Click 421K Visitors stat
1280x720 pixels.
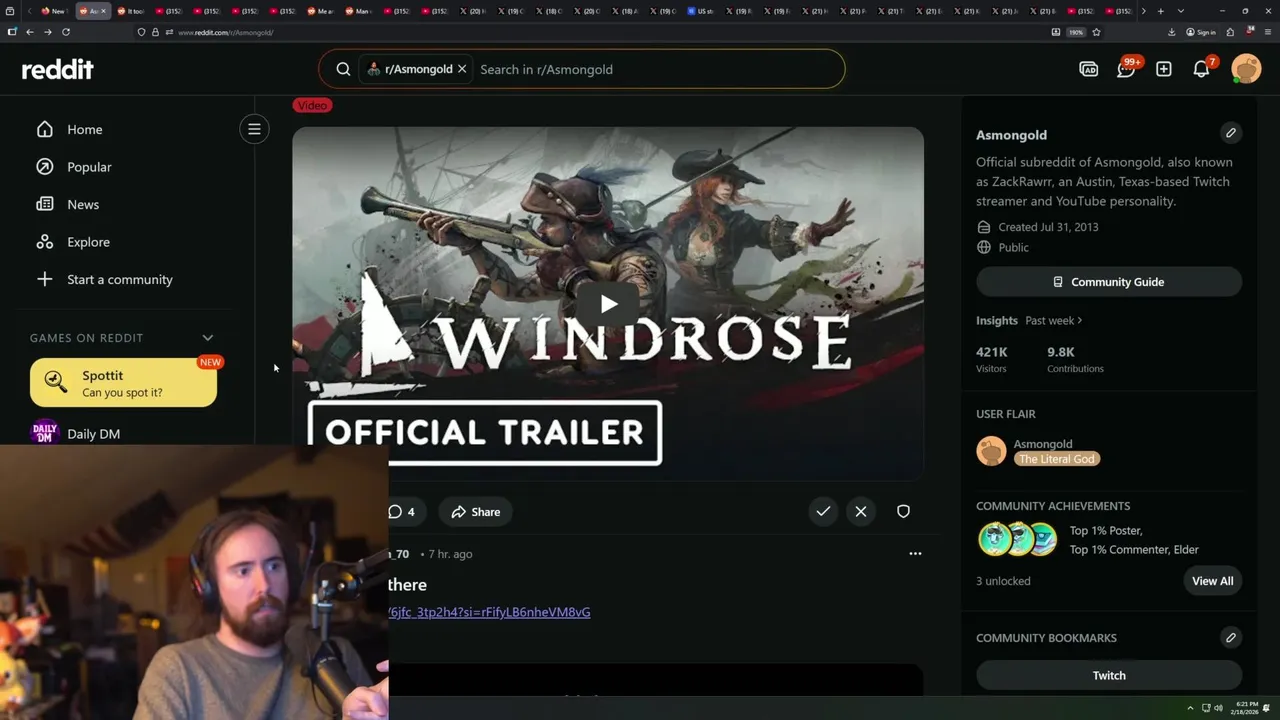(x=992, y=359)
